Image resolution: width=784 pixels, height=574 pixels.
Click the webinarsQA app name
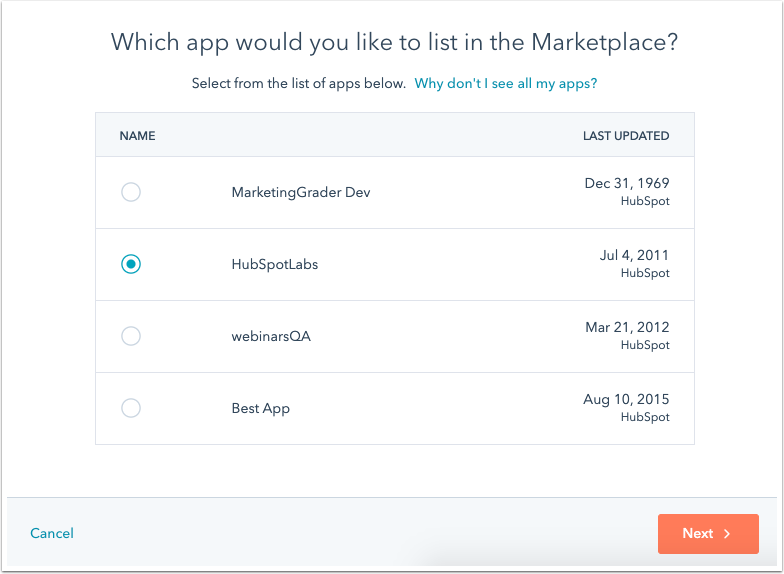point(271,336)
